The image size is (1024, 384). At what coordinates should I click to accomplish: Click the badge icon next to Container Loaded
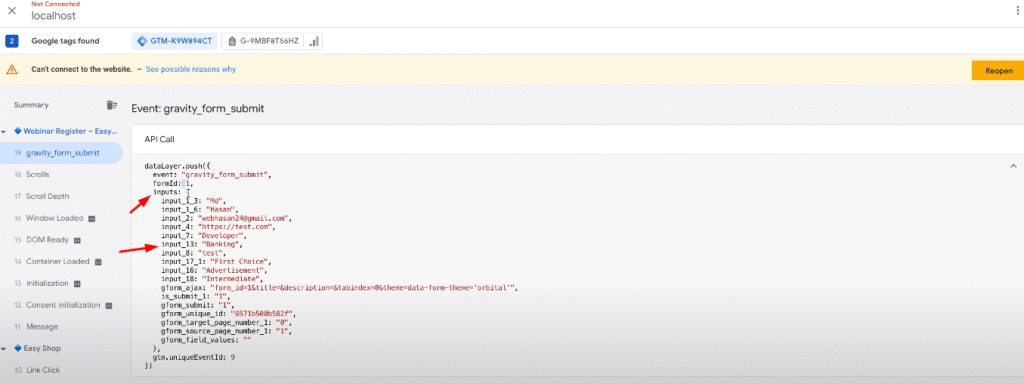click(99, 262)
